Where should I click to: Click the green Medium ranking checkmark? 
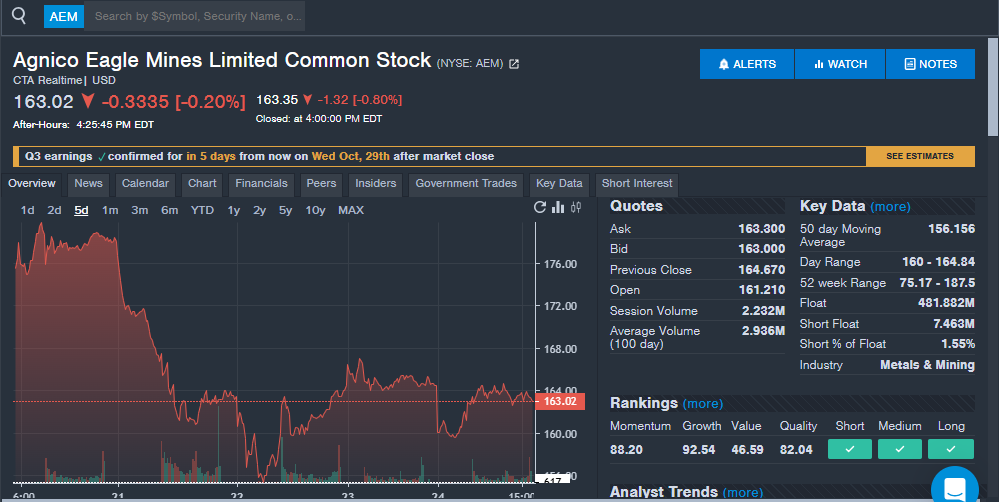900,450
